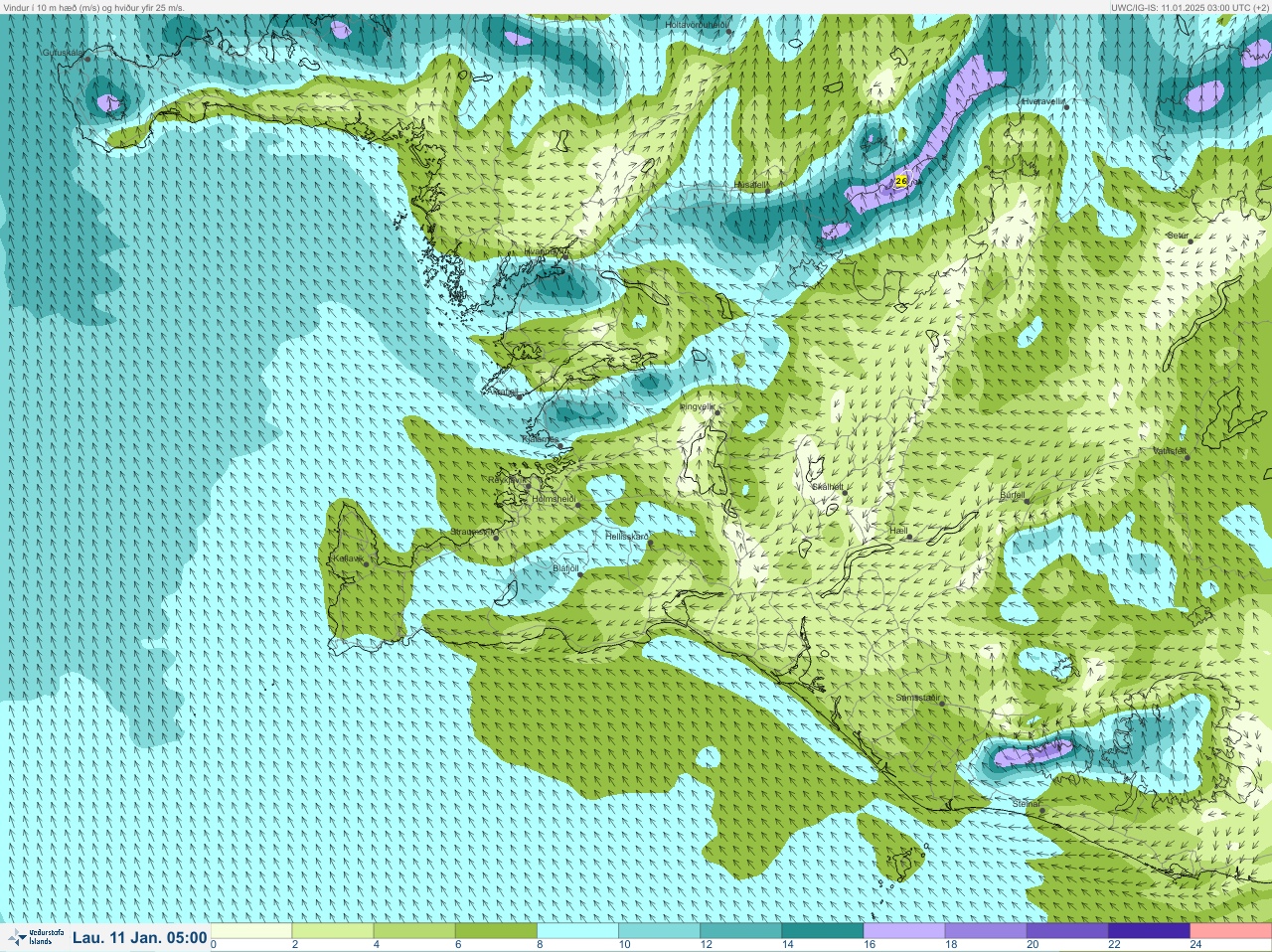Click the Húsafell station label
The image size is (1272, 952).
[x=750, y=184]
